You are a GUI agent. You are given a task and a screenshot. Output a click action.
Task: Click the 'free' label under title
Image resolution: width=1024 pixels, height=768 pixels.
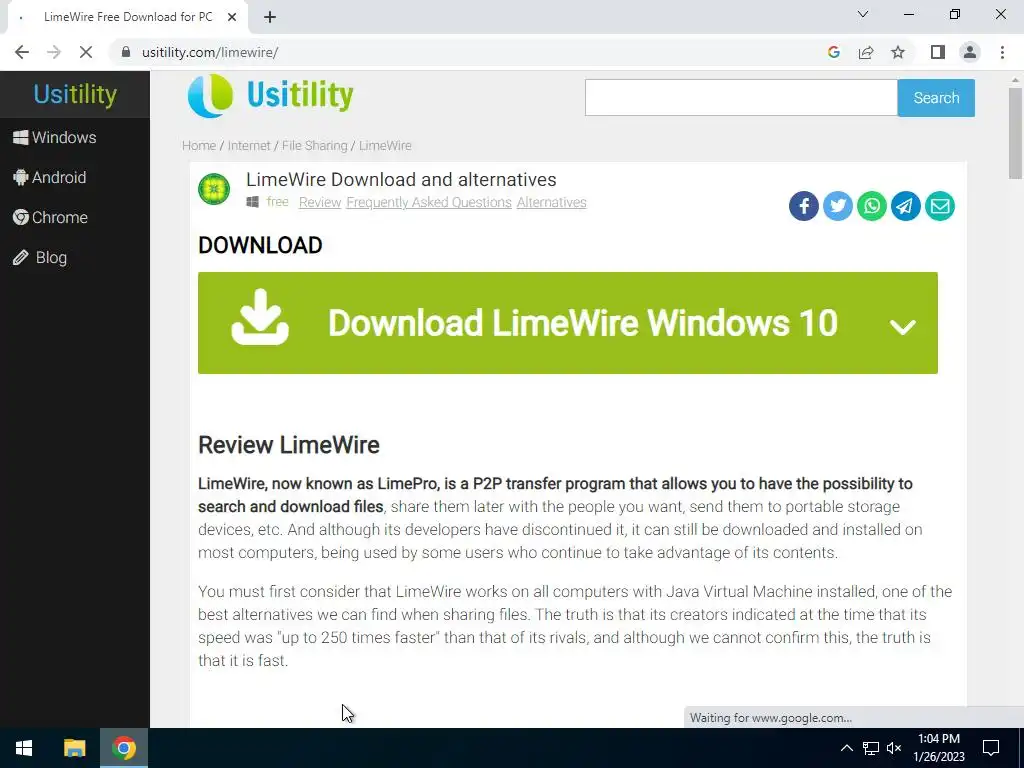pyautogui.click(x=278, y=202)
